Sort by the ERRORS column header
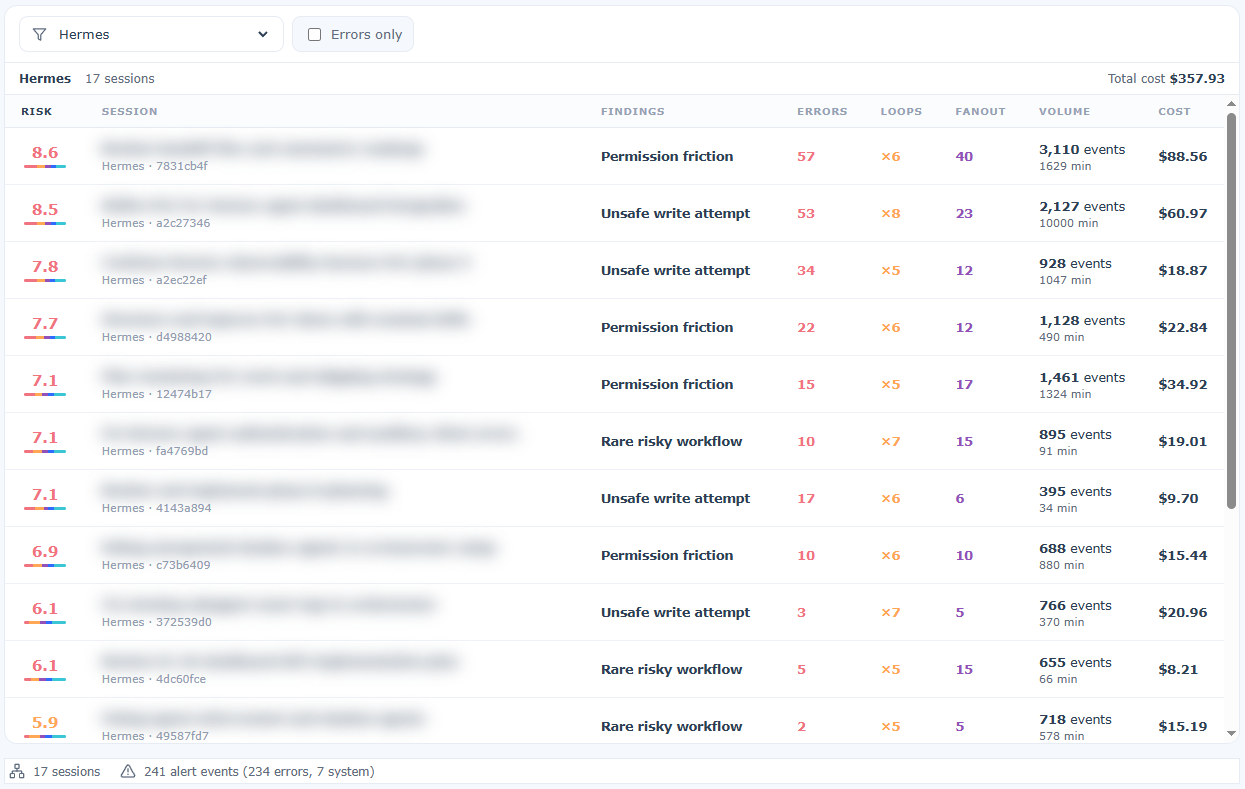 822,111
